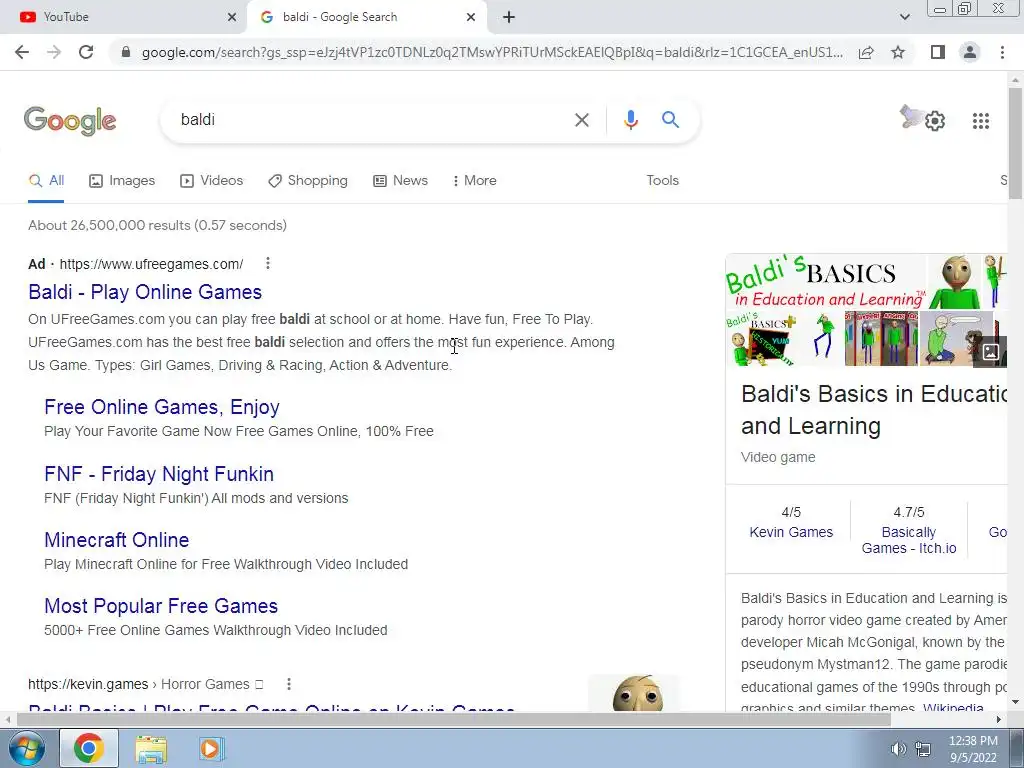Search by voice microphone icon
Viewport: 1024px width, 768px height.
pyautogui.click(x=630, y=120)
